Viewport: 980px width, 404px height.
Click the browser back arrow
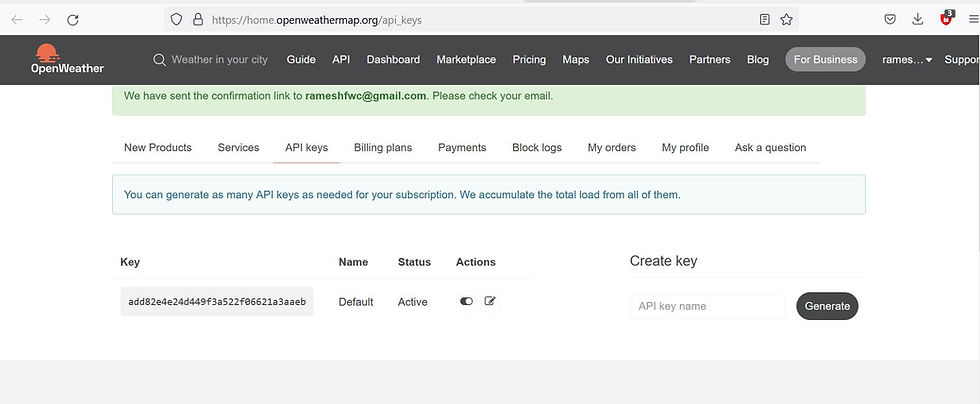pos(17,20)
